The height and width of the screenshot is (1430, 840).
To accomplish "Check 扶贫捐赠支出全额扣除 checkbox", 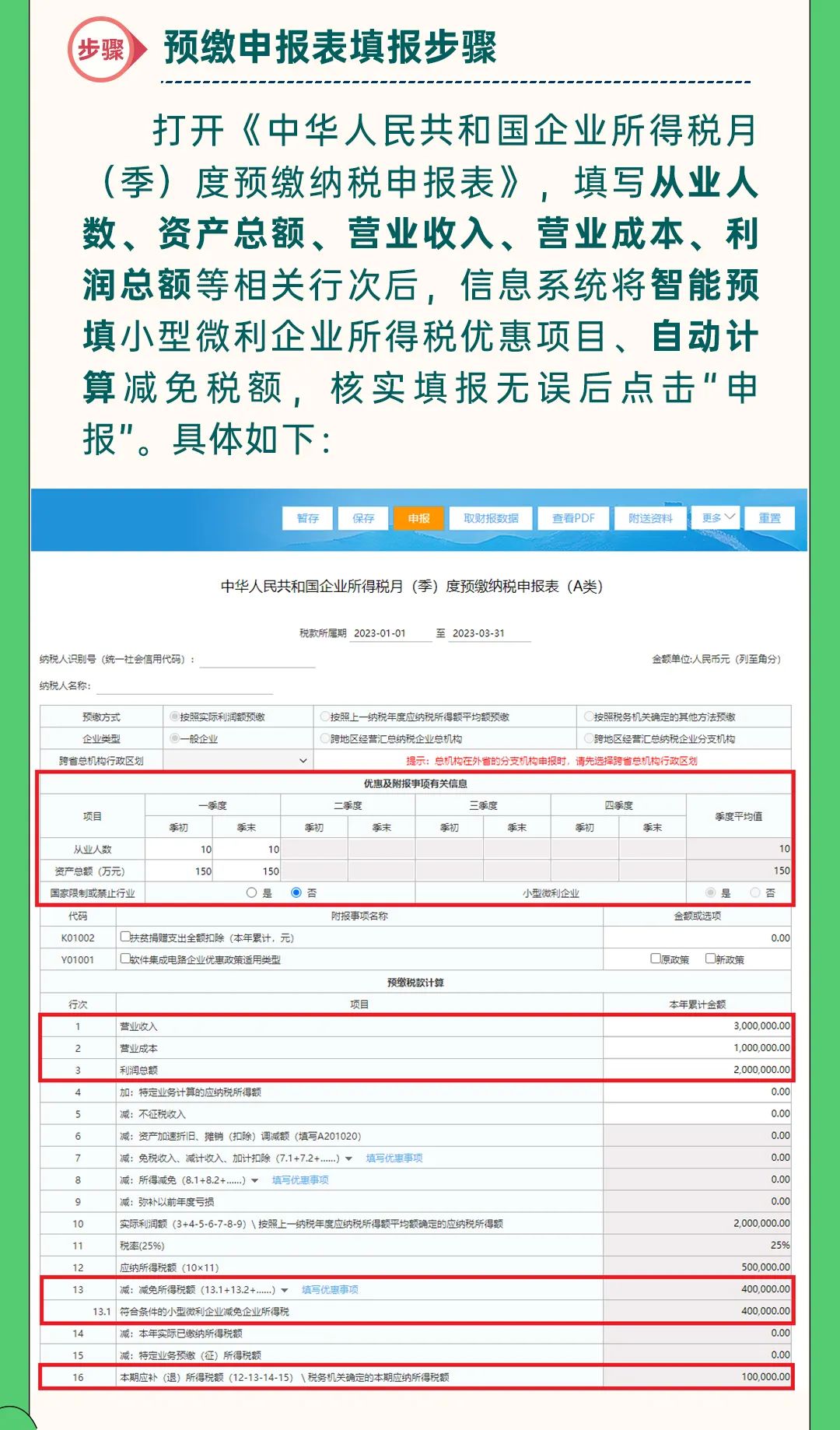I will point(124,937).
